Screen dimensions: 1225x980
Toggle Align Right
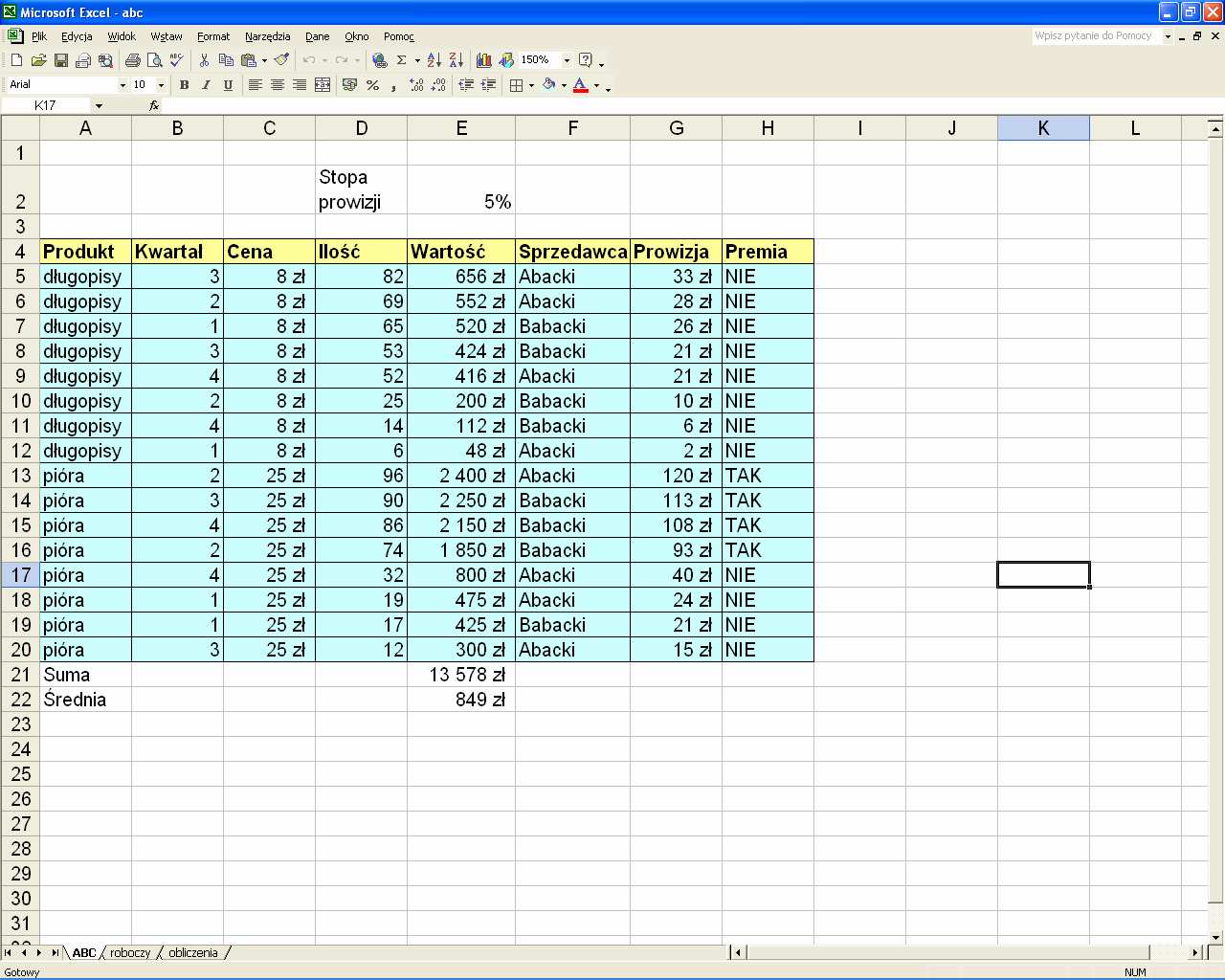click(x=300, y=85)
